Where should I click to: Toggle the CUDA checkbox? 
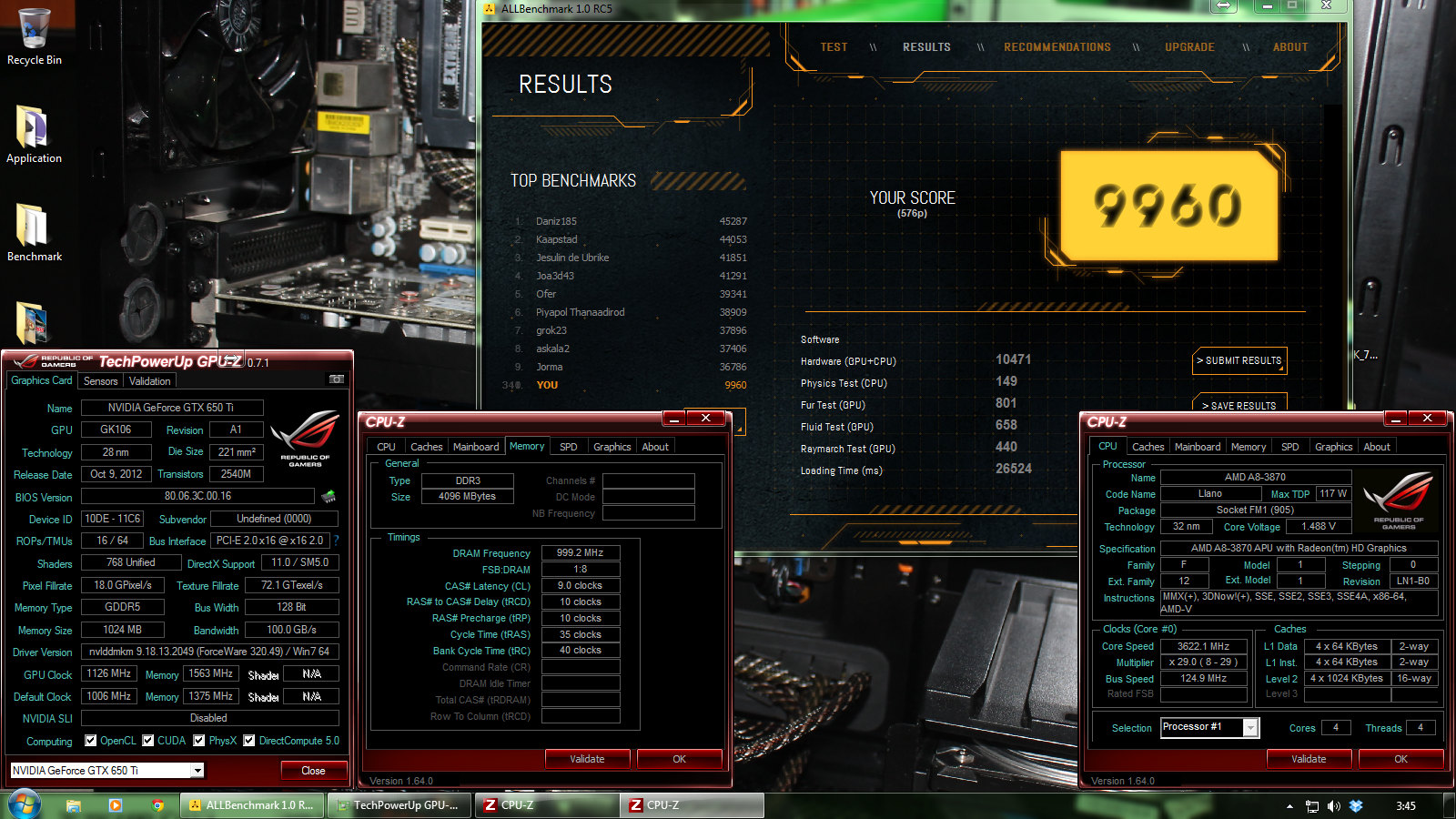click(x=147, y=741)
